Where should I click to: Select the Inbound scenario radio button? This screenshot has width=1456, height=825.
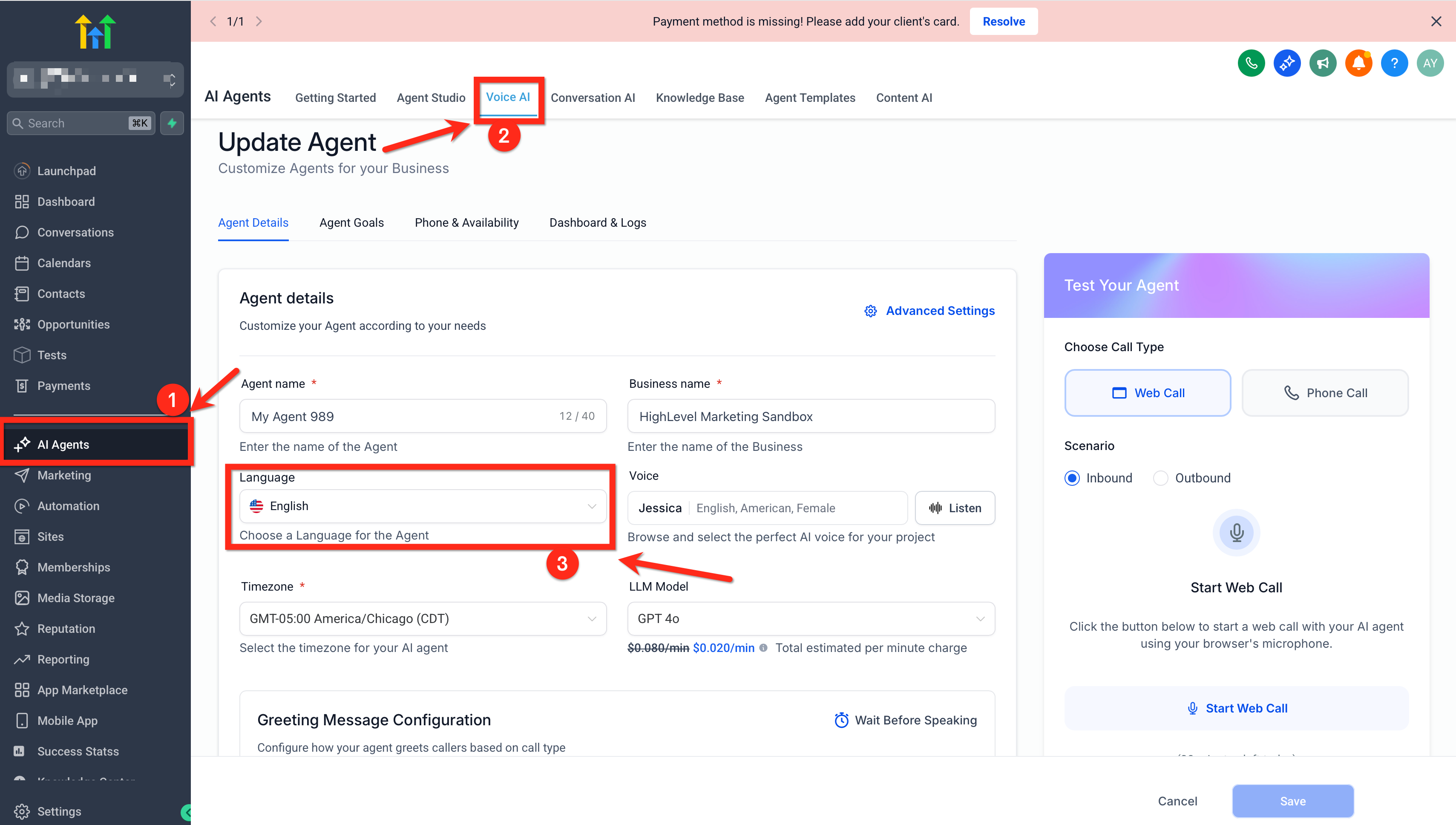coord(1071,478)
